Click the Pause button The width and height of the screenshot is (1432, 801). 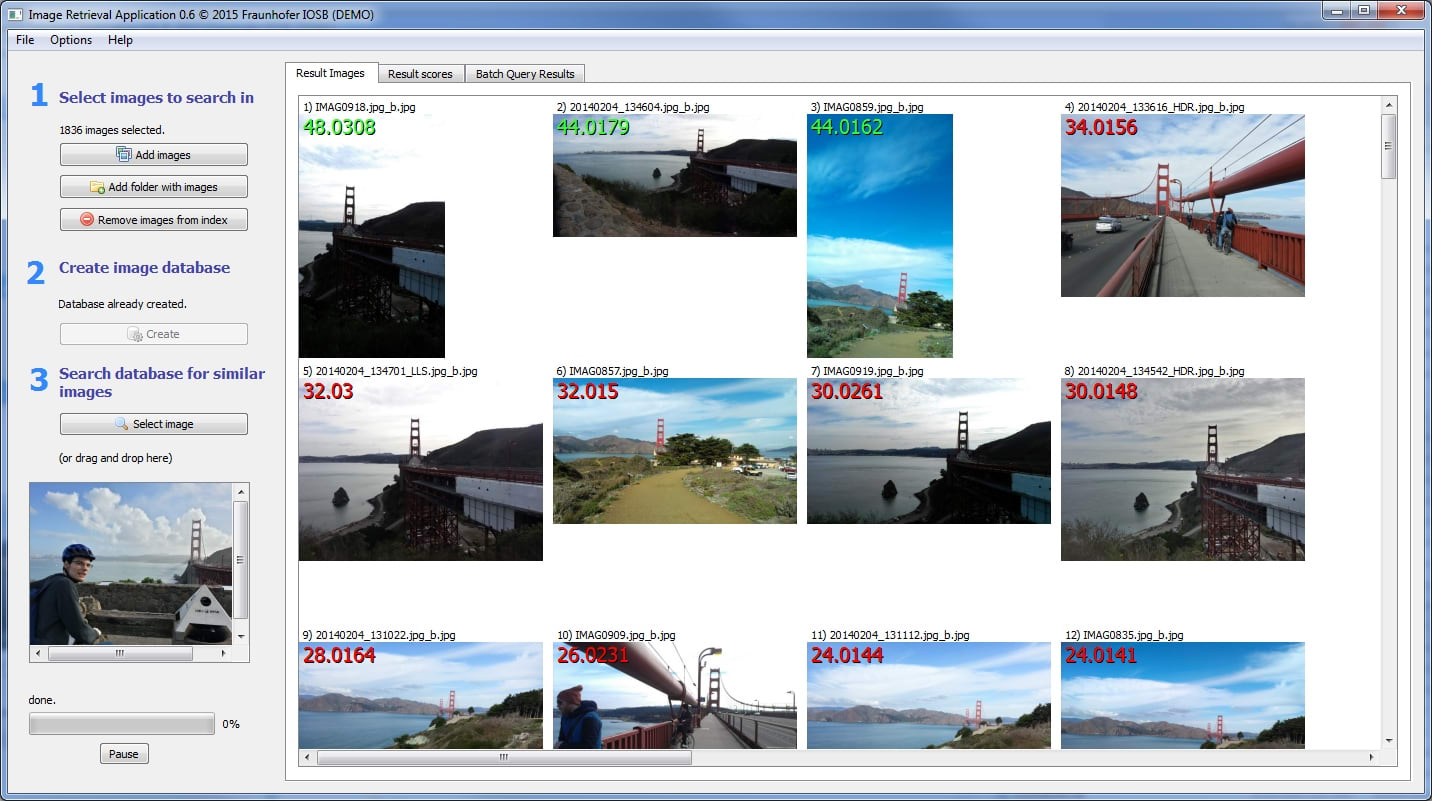124,754
